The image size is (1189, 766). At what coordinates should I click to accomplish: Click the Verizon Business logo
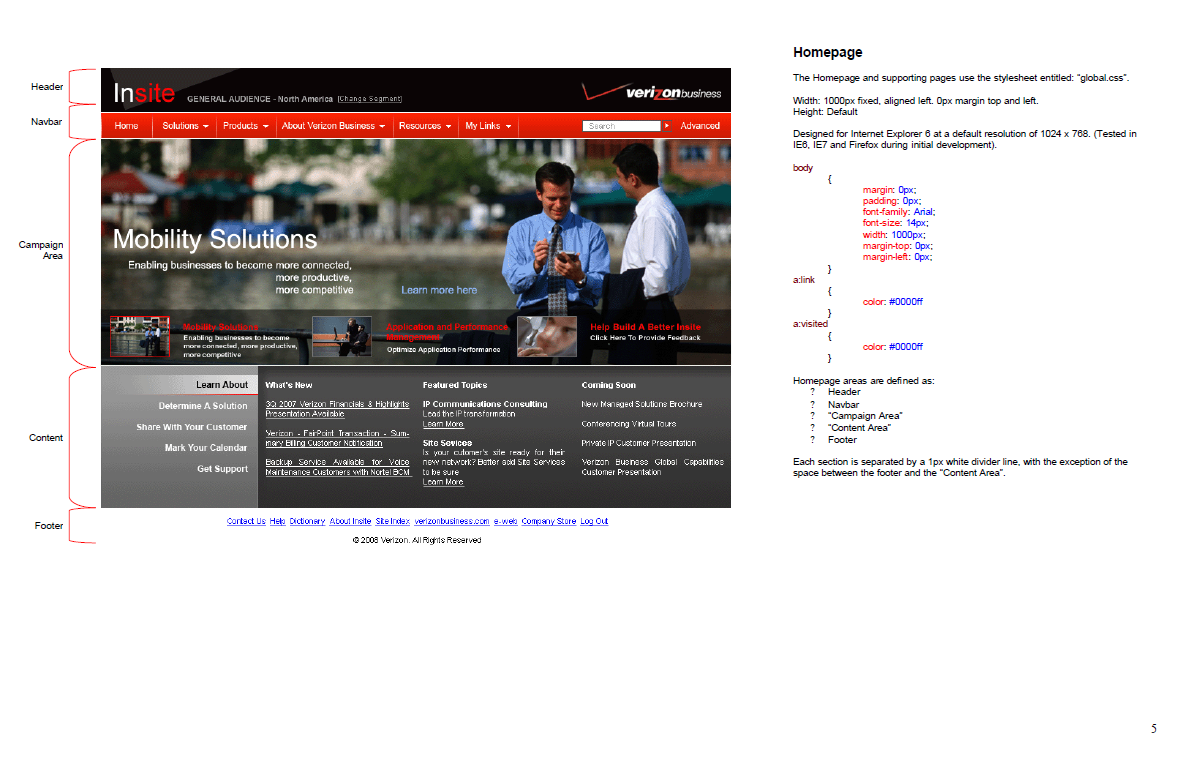point(651,92)
